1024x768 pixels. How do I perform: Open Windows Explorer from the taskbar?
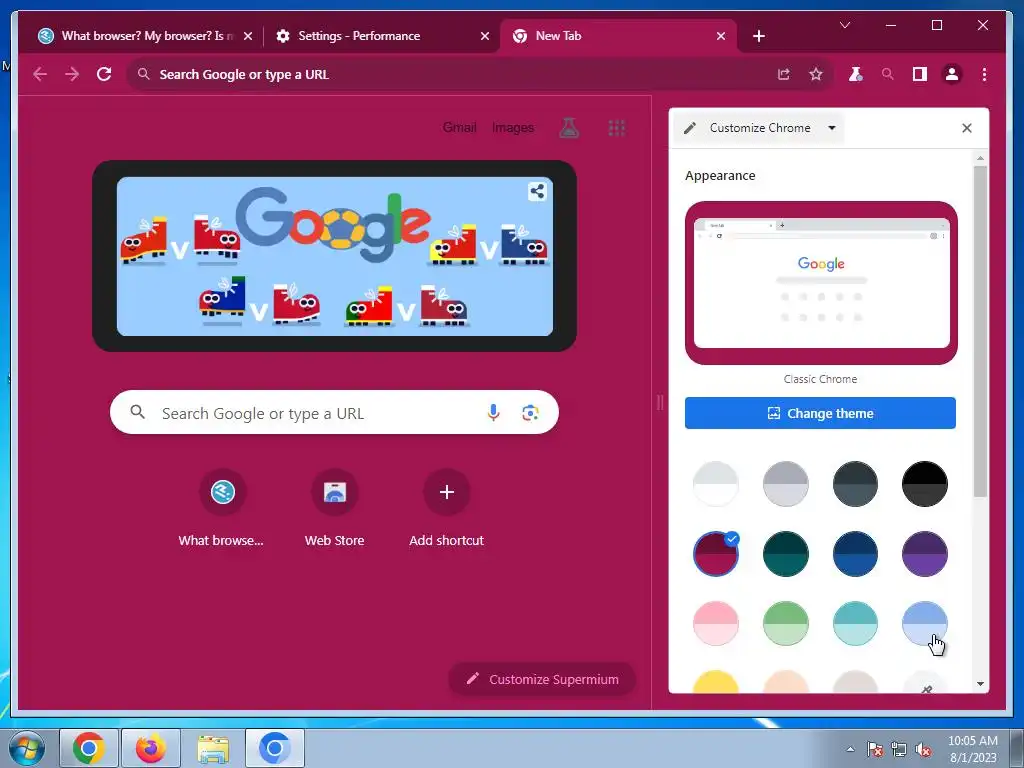[x=213, y=748]
